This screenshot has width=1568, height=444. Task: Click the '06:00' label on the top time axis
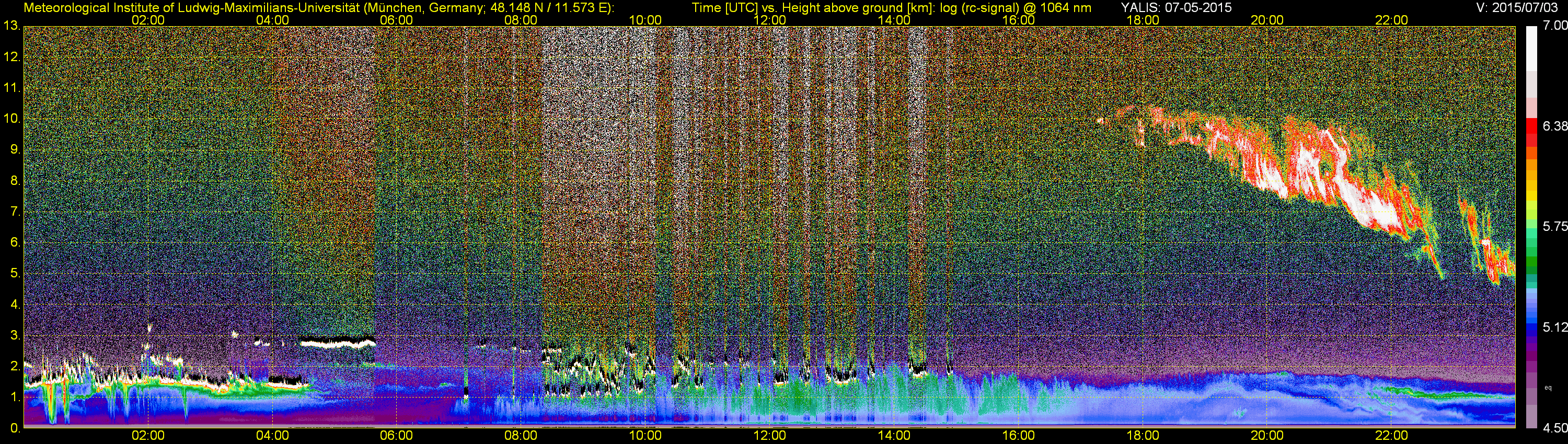click(396, 20)
